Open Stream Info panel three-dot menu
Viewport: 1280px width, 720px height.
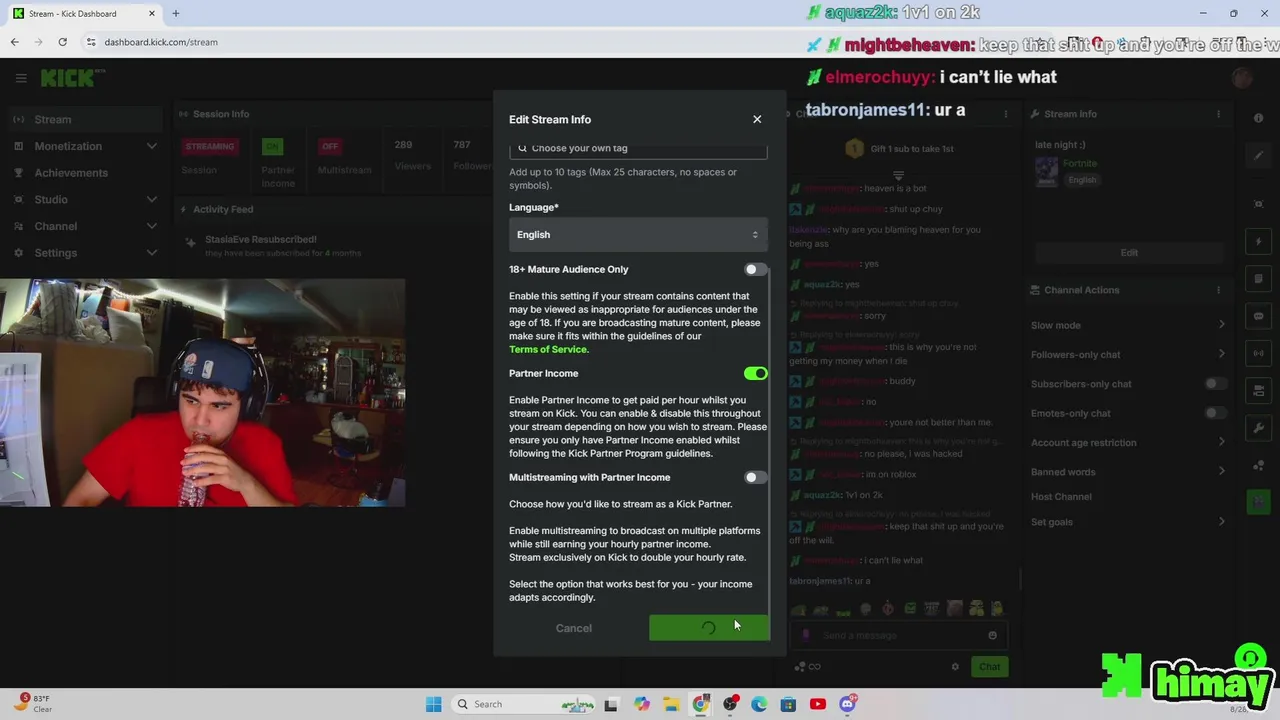click(1218, 114)
